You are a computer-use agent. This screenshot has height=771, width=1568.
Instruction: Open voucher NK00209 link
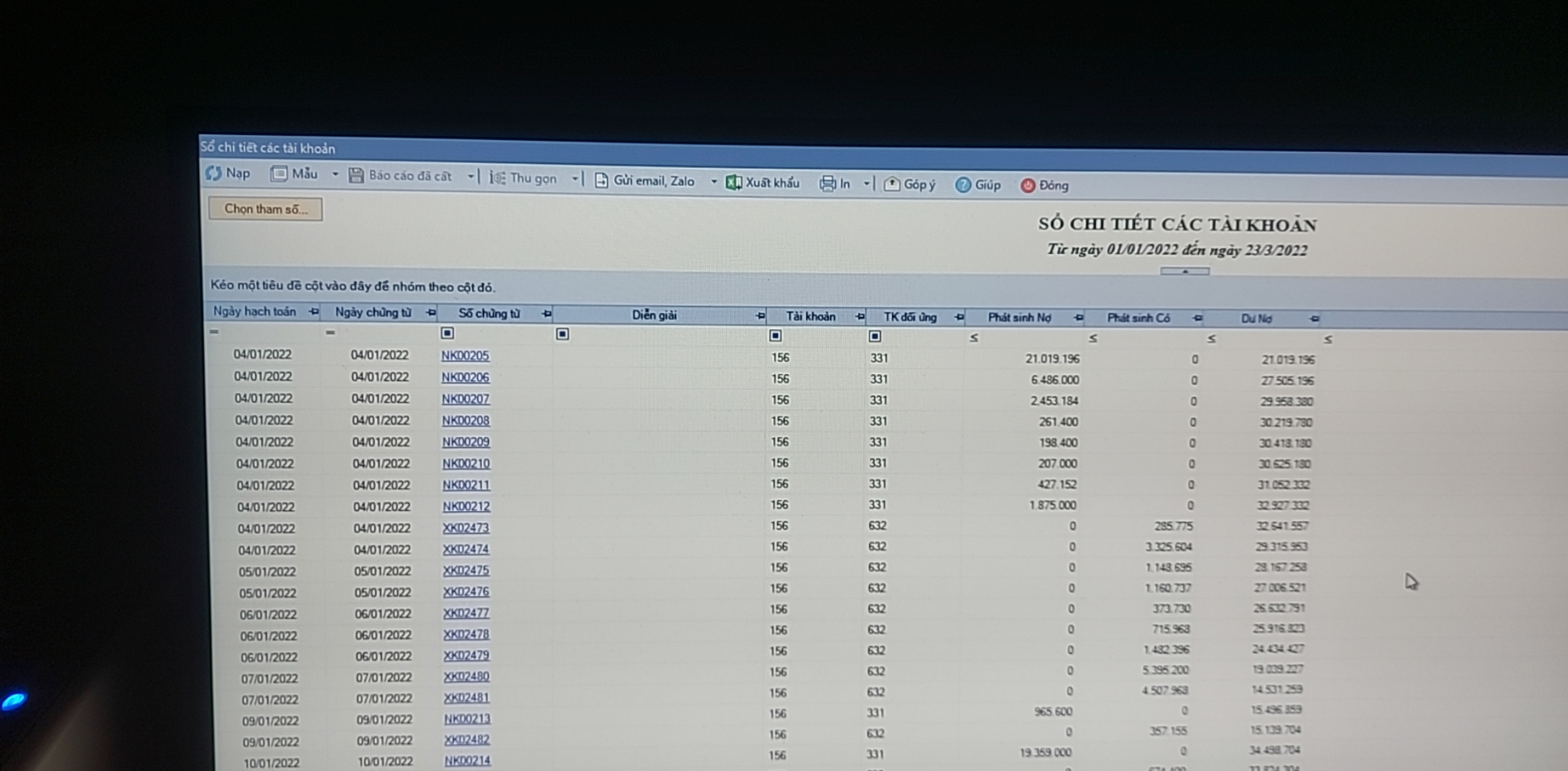(466, 441)
